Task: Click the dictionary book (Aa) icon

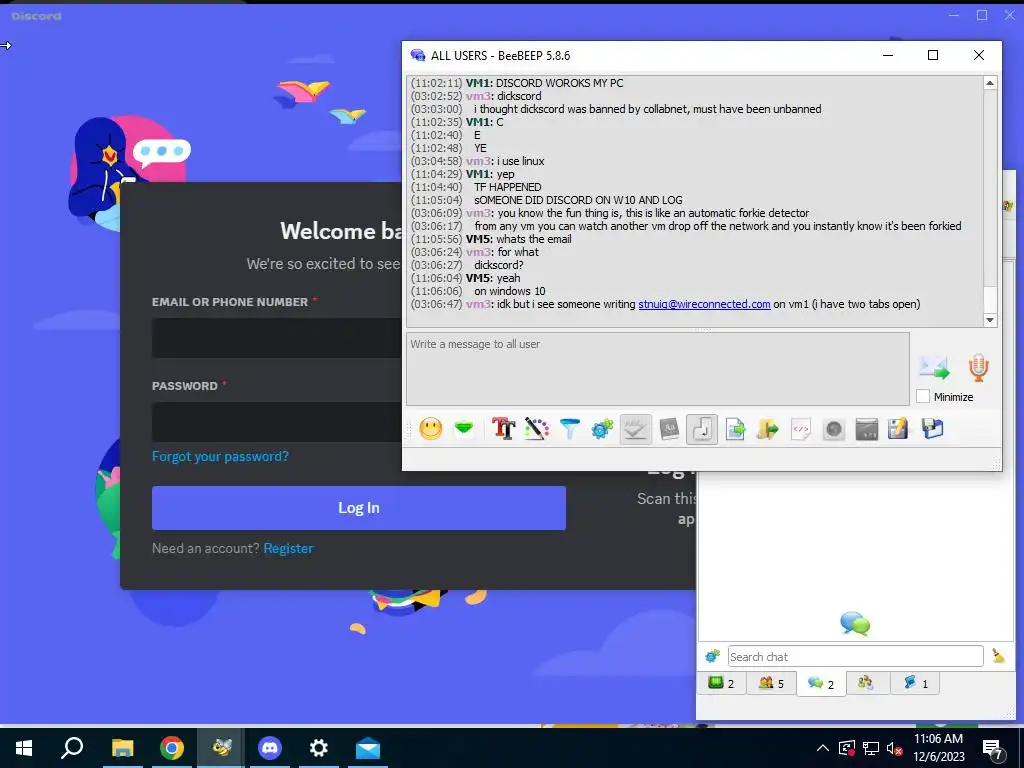Action: (669, 429)
